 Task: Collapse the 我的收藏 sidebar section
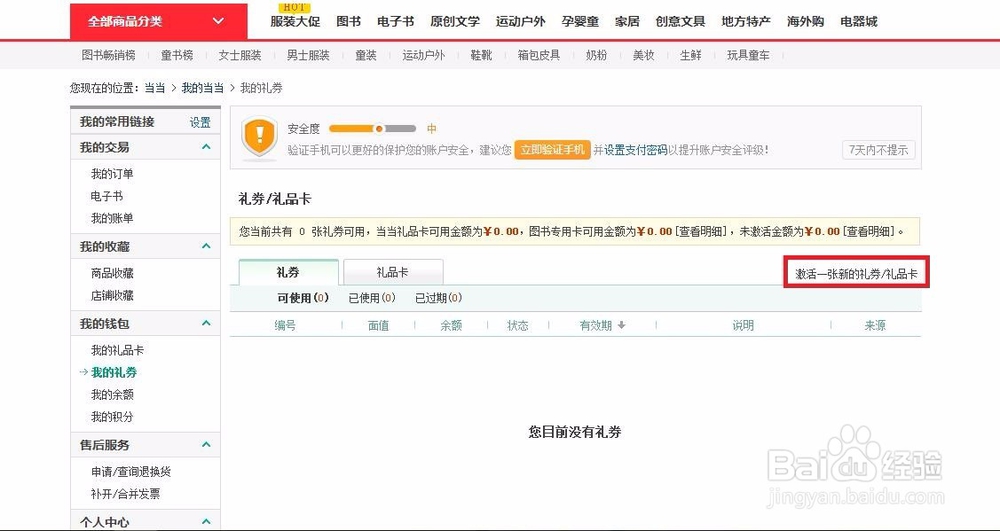[206, 246]
